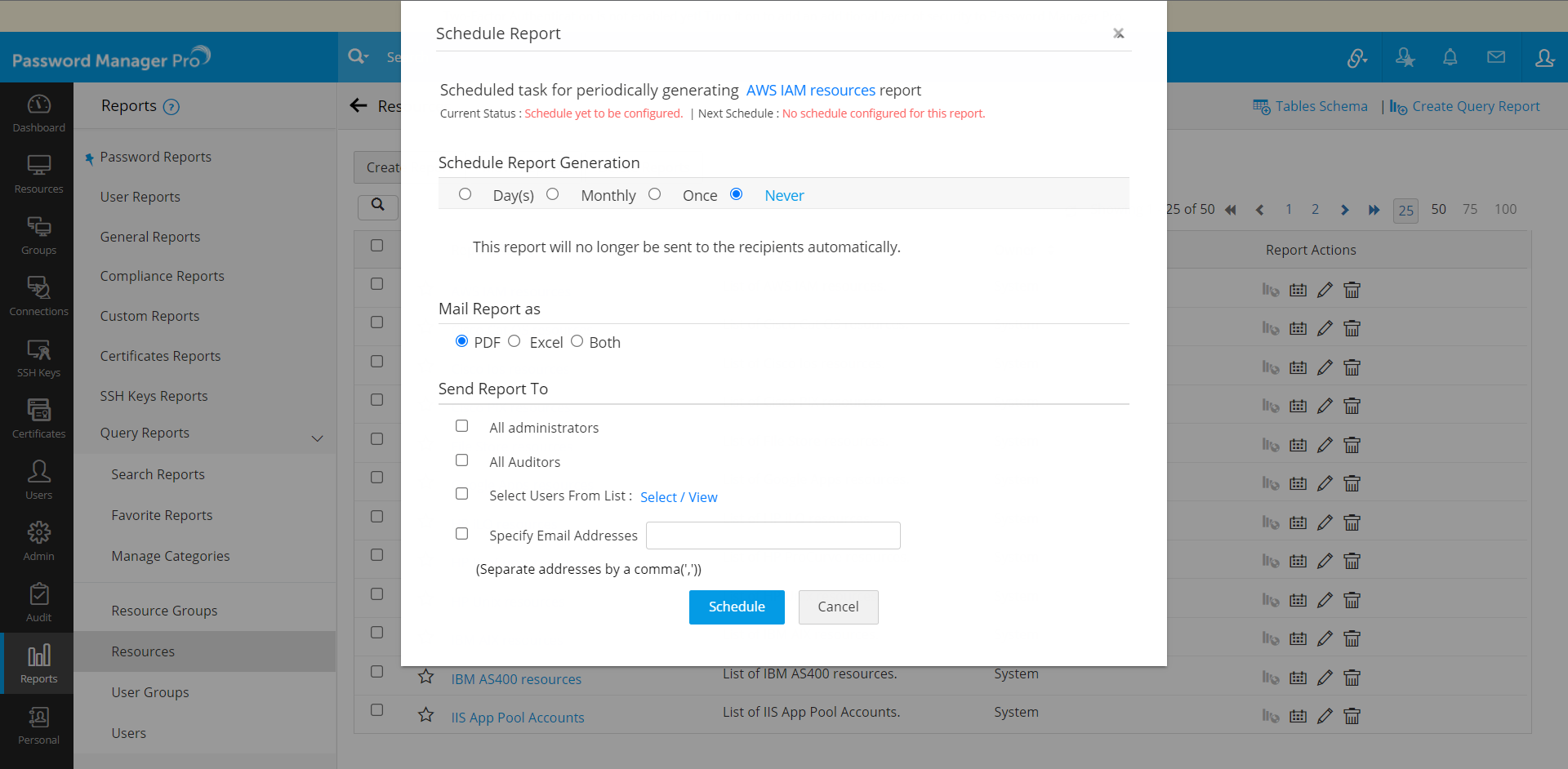
Task: Choose Excel as mail report format
Action: pyautogui.click(x=514, y=341)
